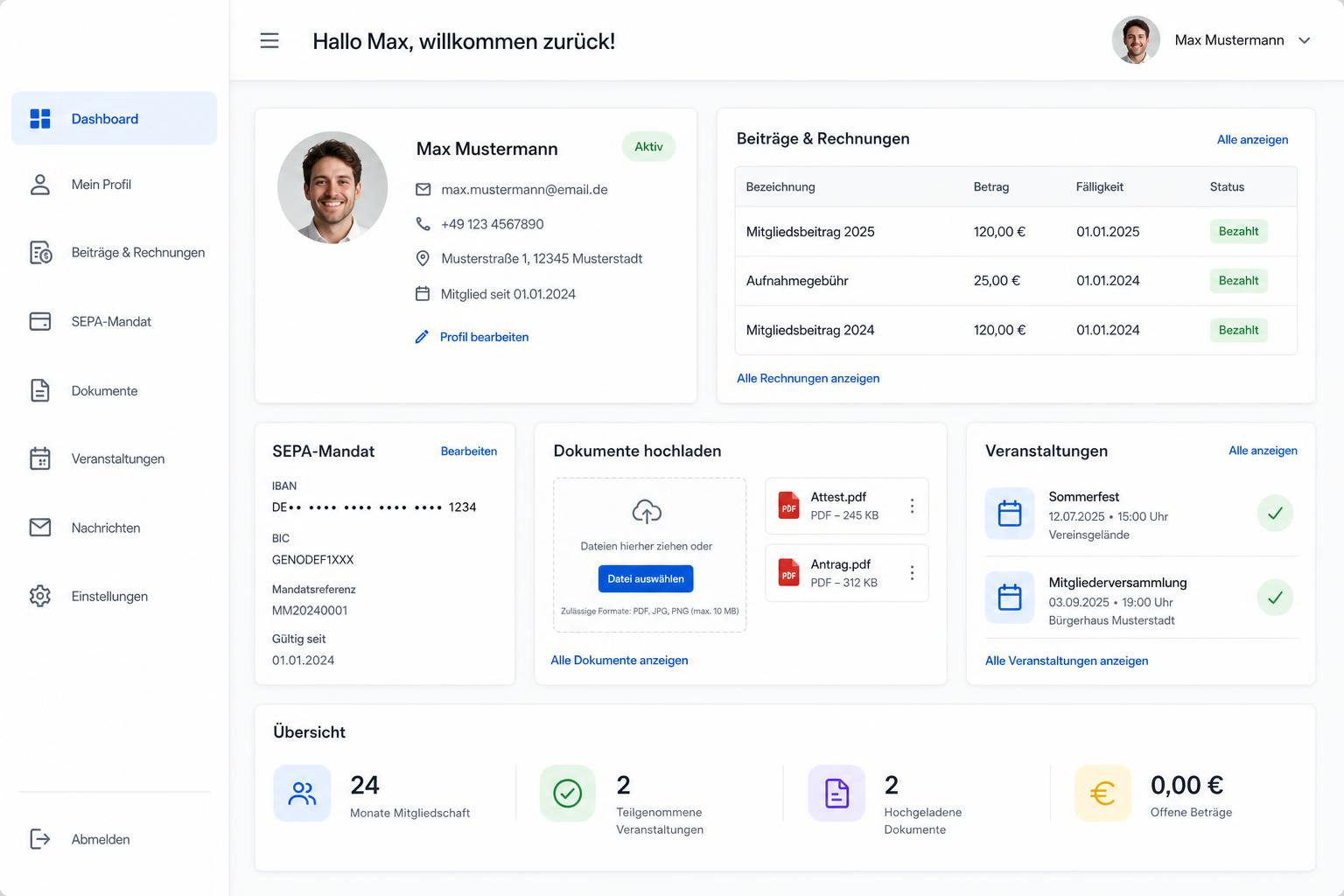Click the Beiträge & Rechnungen invoice icon

click(x=40, y=252)
